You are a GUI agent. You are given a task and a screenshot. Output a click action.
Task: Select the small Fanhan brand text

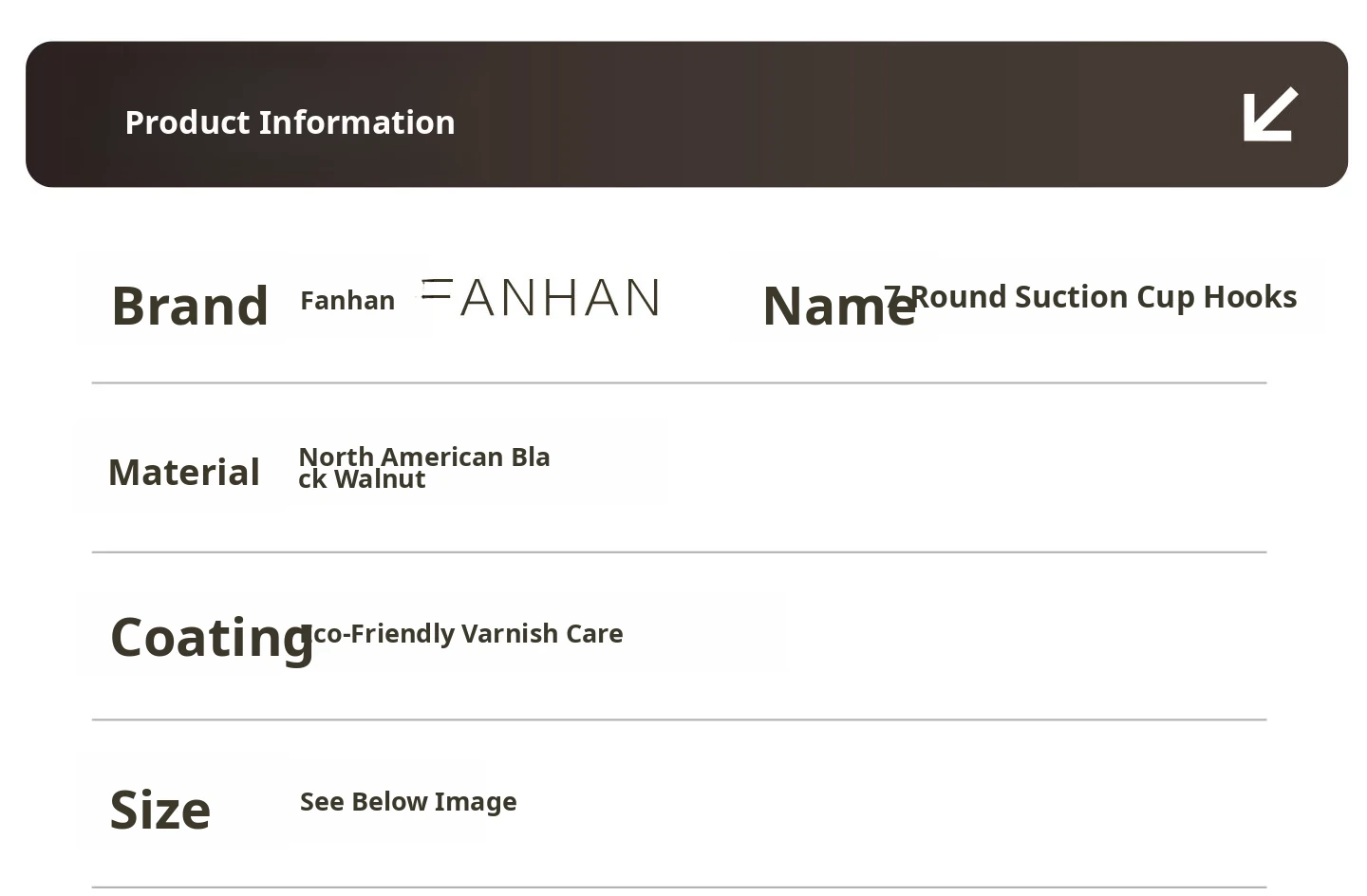coord(347,301)
